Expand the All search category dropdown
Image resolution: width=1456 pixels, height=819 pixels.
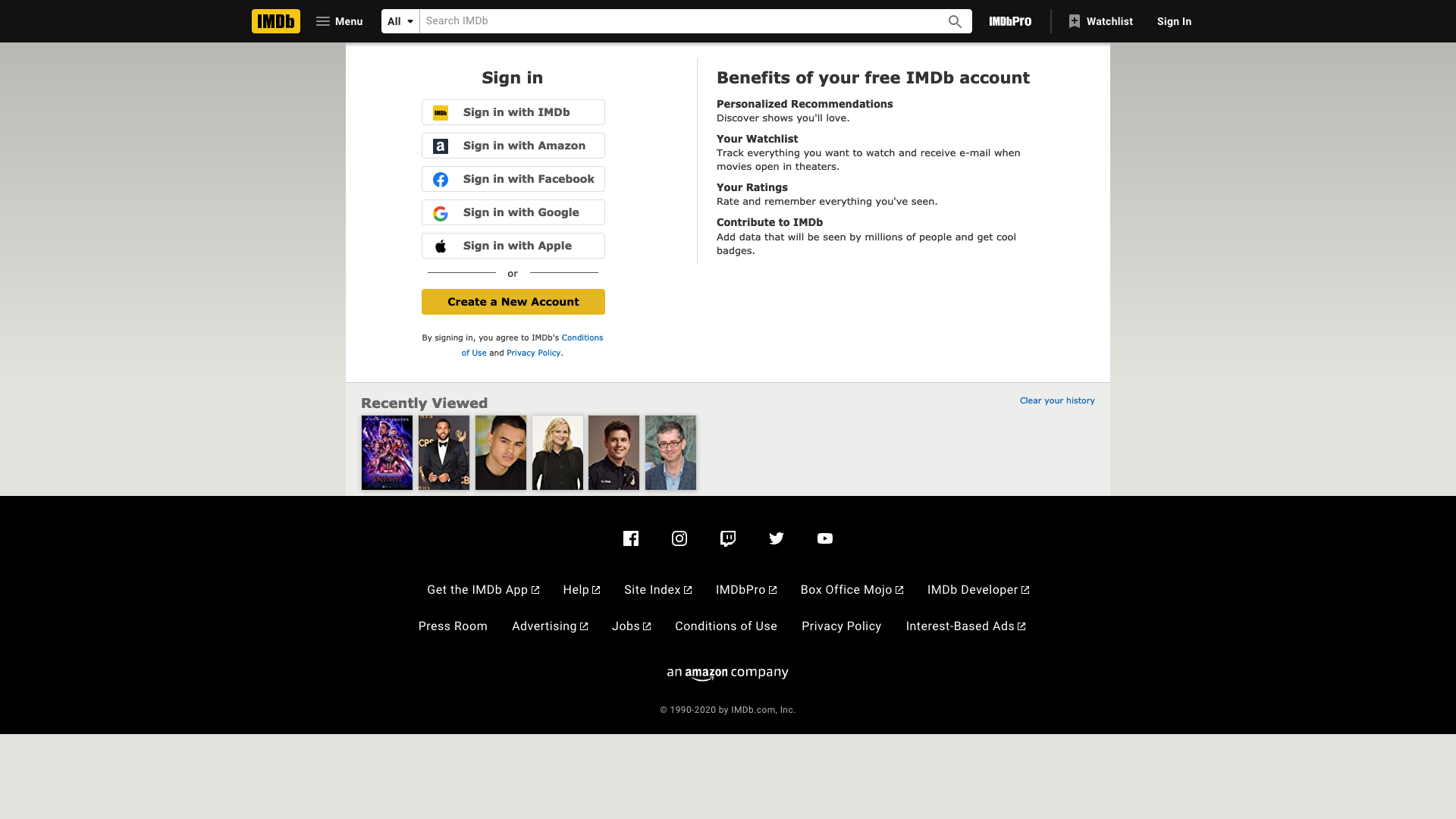[x=400, y=21]
